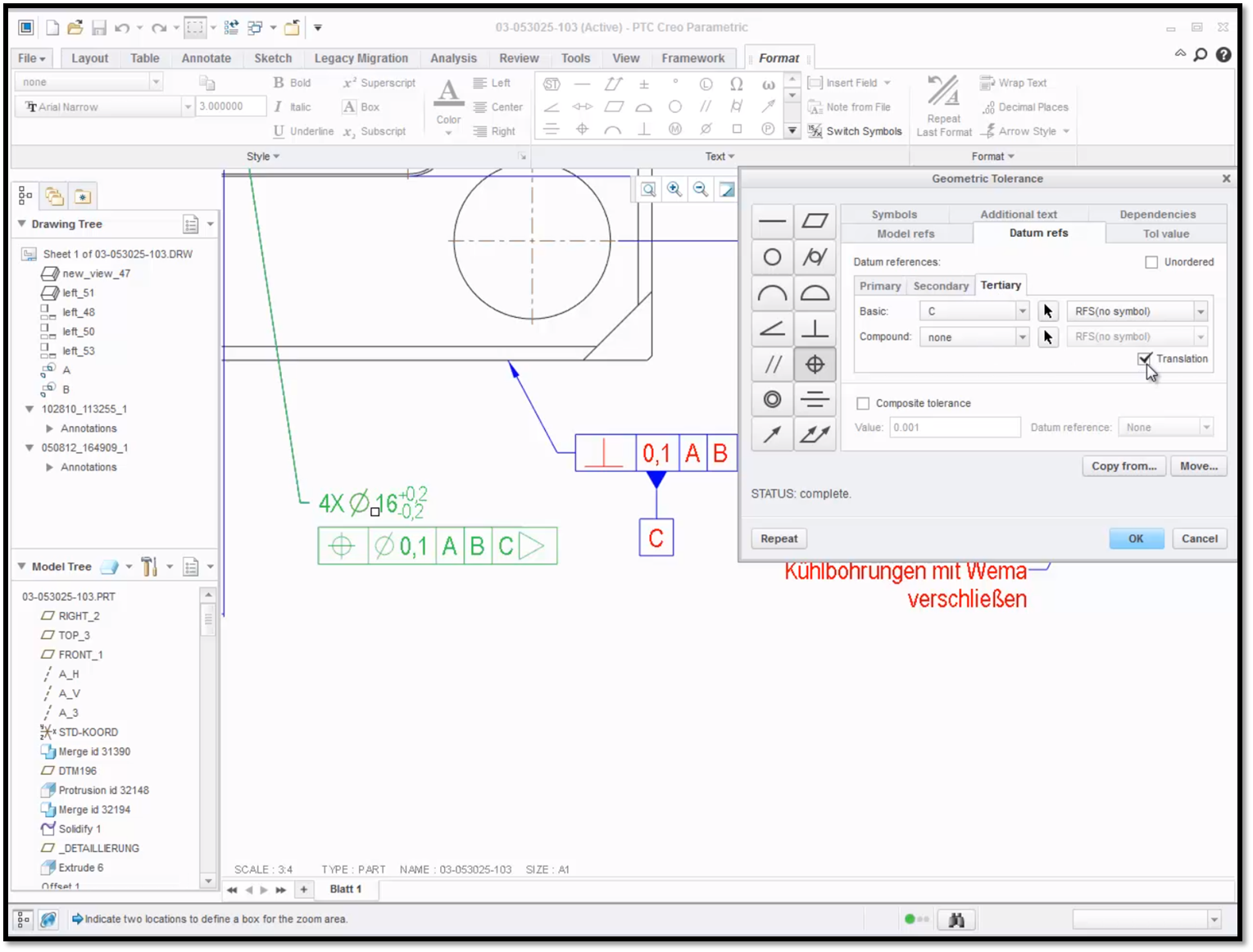Image resolution: width=1253 pixels, height=952 pixels.
Task: Click the Refit view icon
Action: [x=648, y=189]
